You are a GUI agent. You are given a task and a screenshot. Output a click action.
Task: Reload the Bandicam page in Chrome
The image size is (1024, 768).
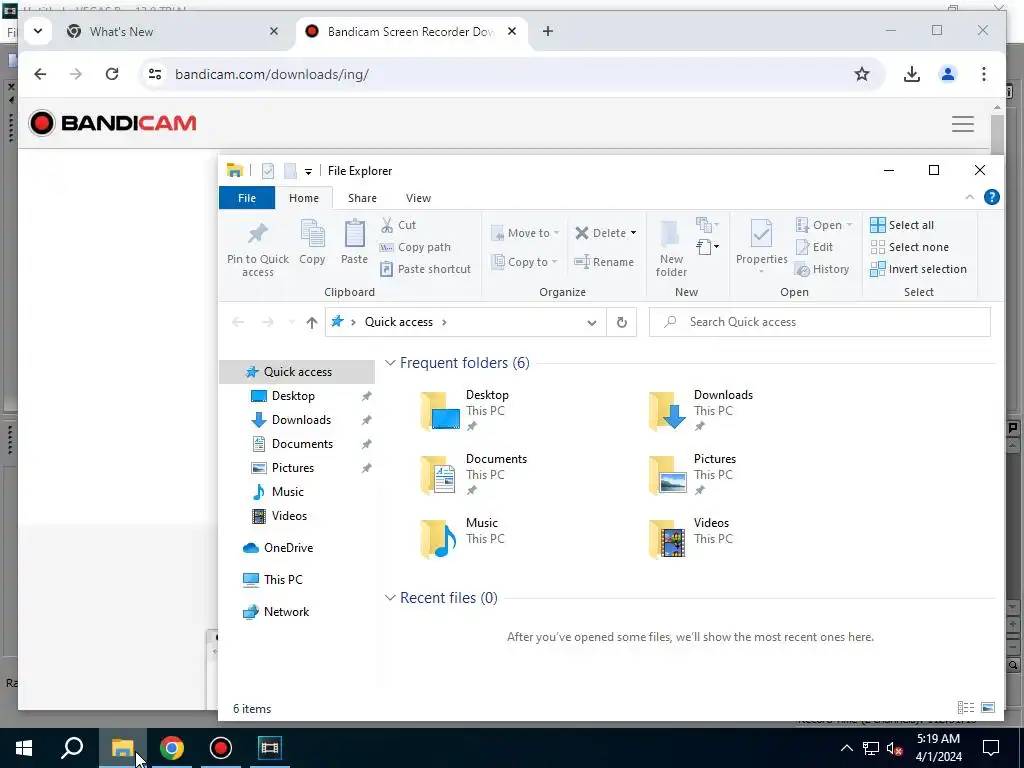point(112,74)
